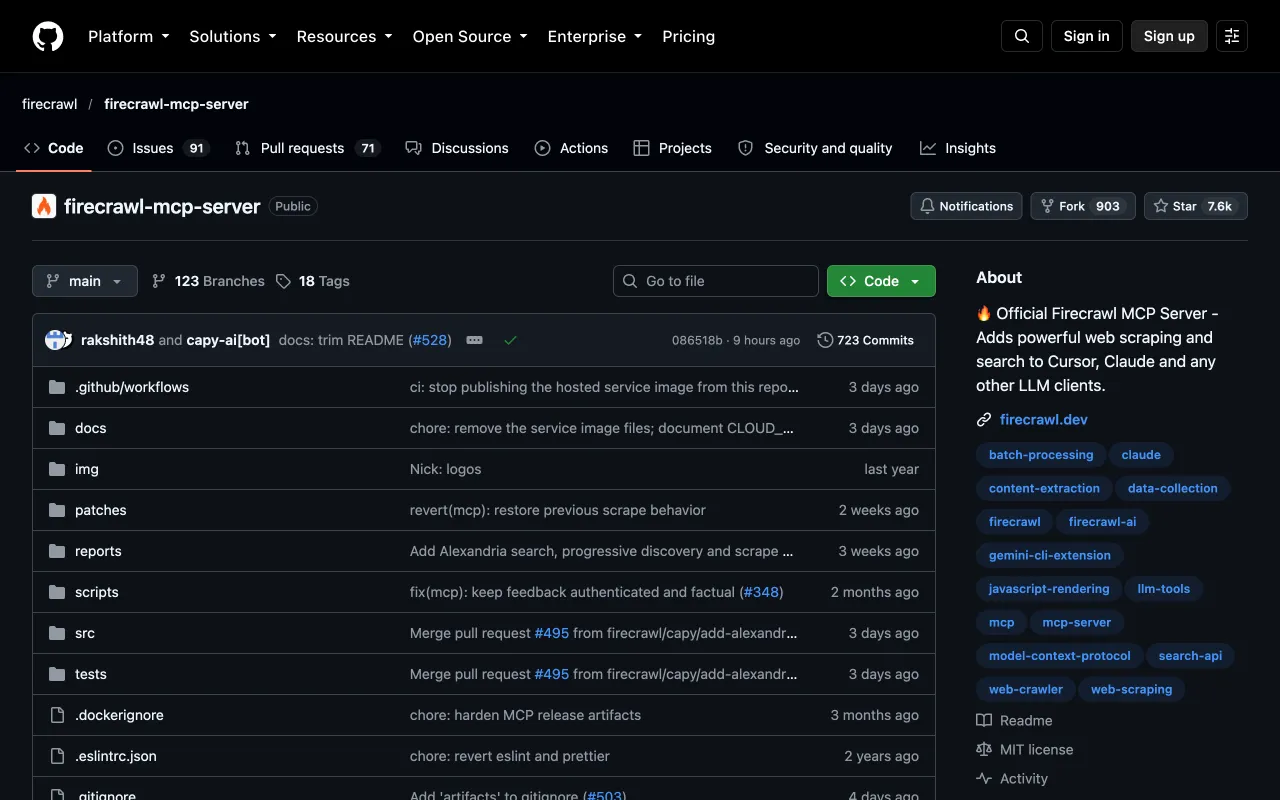The width and height of the screenshot is (1280, 800).
Task: Open the Actions tab
Action: point(571,148)
